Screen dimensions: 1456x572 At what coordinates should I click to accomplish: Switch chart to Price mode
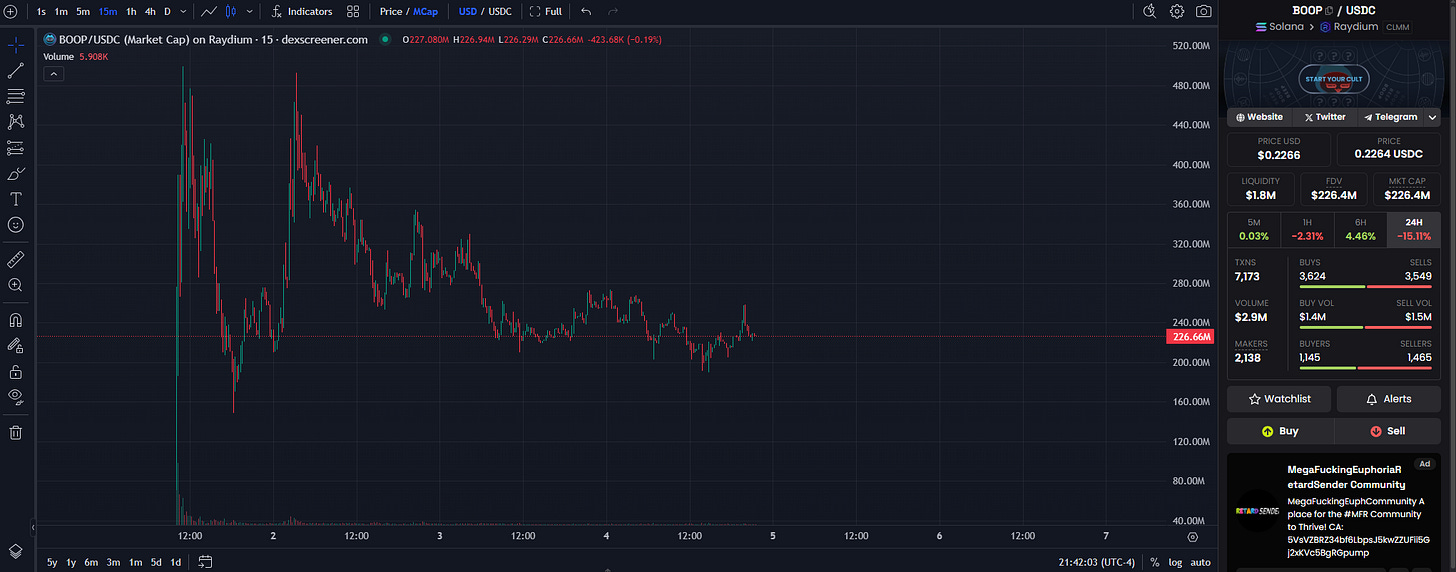coord(391,11)
